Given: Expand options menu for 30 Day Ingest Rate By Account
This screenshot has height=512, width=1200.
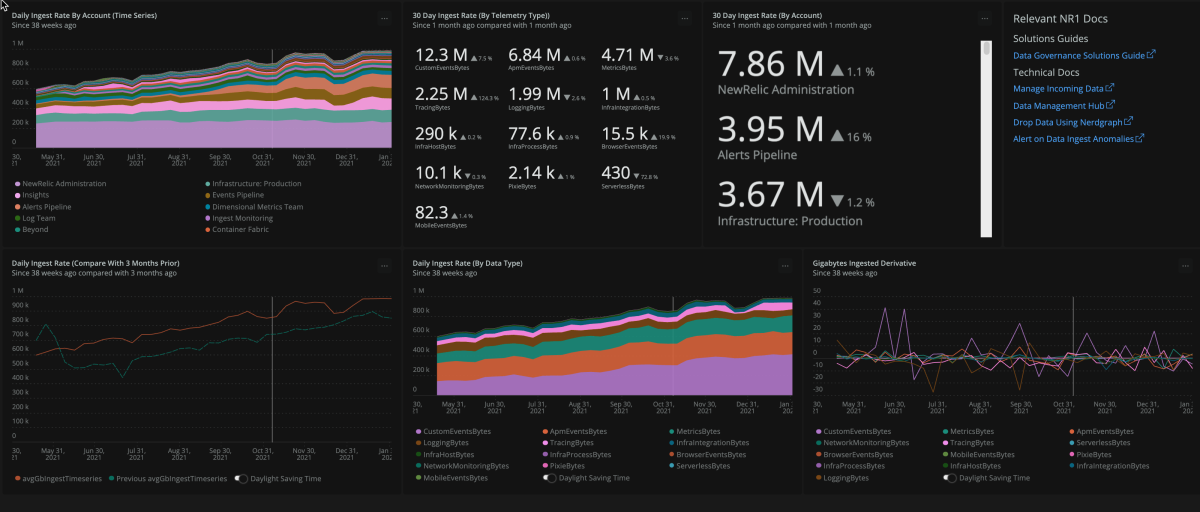Looking at the screenshot, I should [984, 18].
